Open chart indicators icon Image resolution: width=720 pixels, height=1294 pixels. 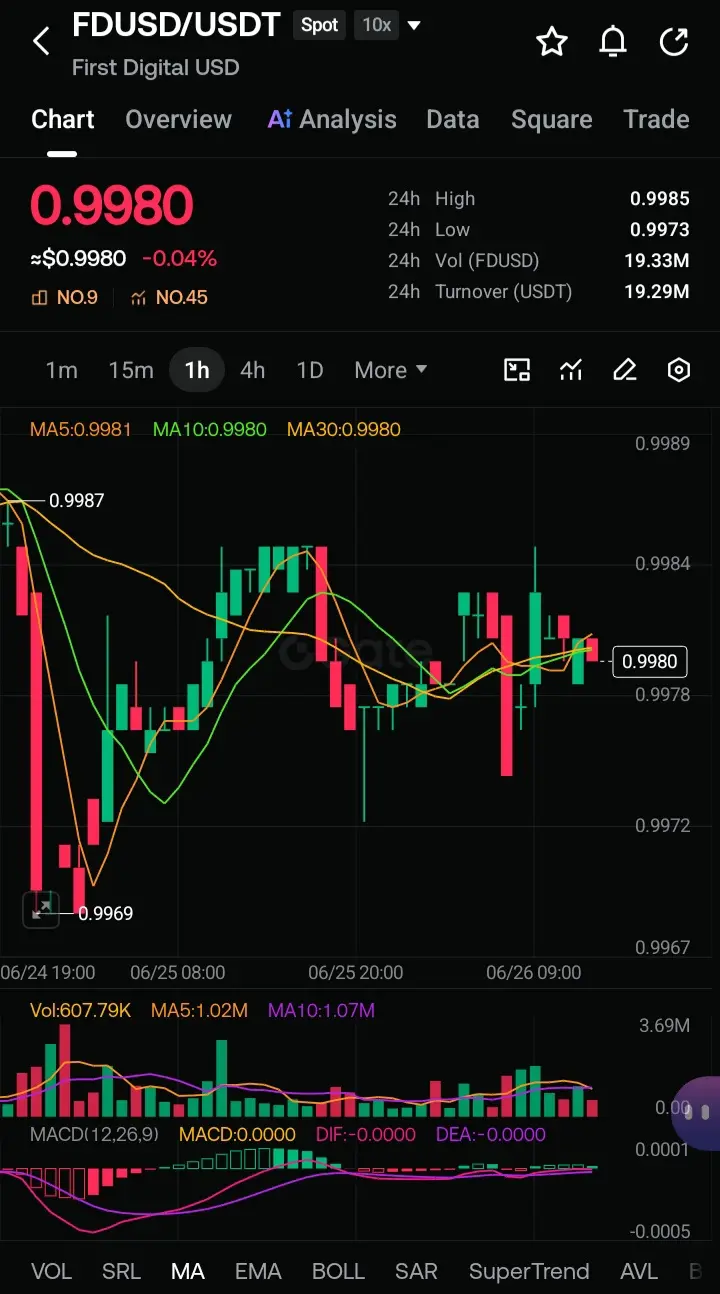coord(571,370)
